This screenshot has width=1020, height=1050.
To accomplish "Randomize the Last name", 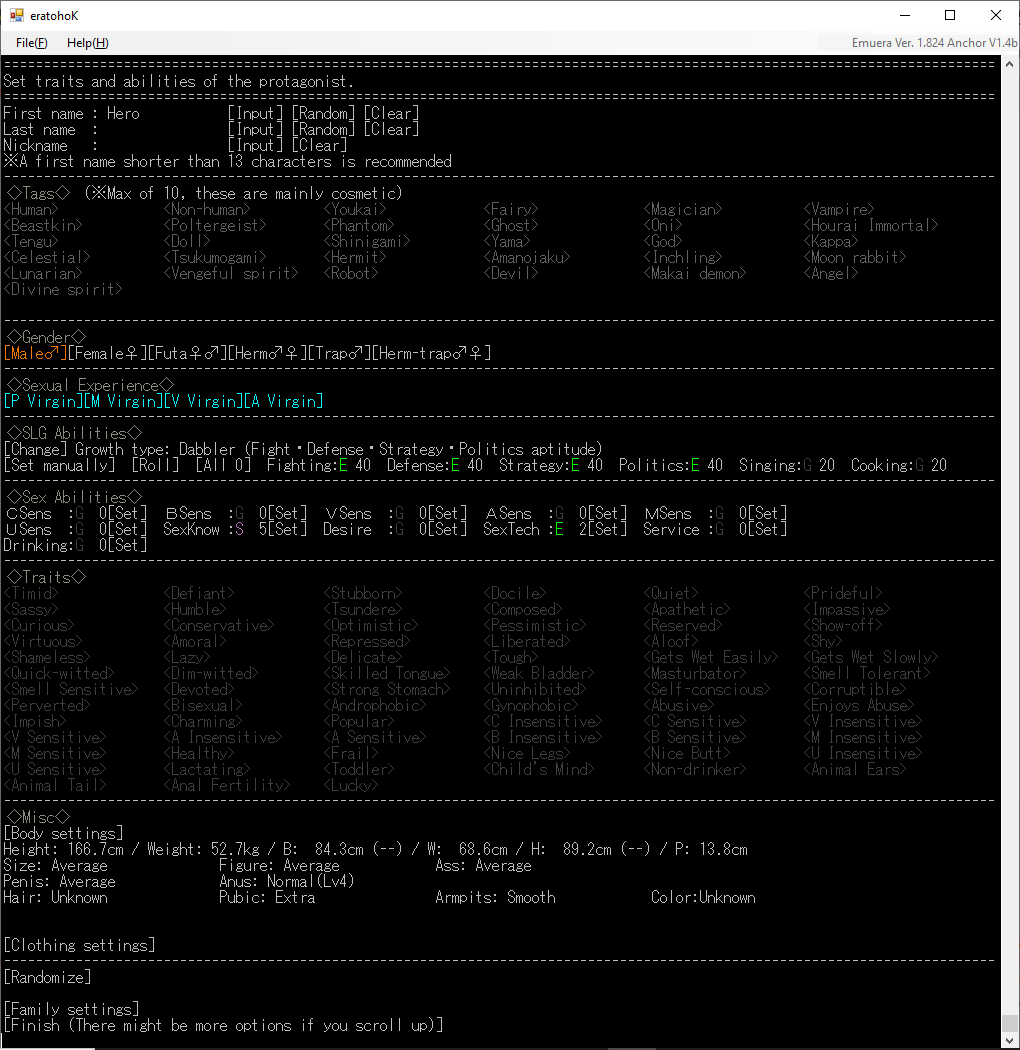I will (x=323, y=130).
